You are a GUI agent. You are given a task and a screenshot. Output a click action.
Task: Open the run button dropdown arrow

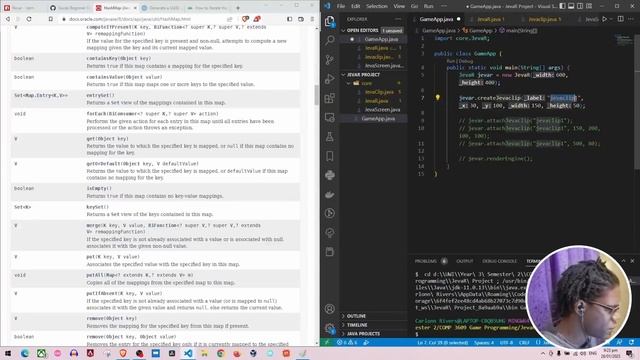(x=611, y=19)
